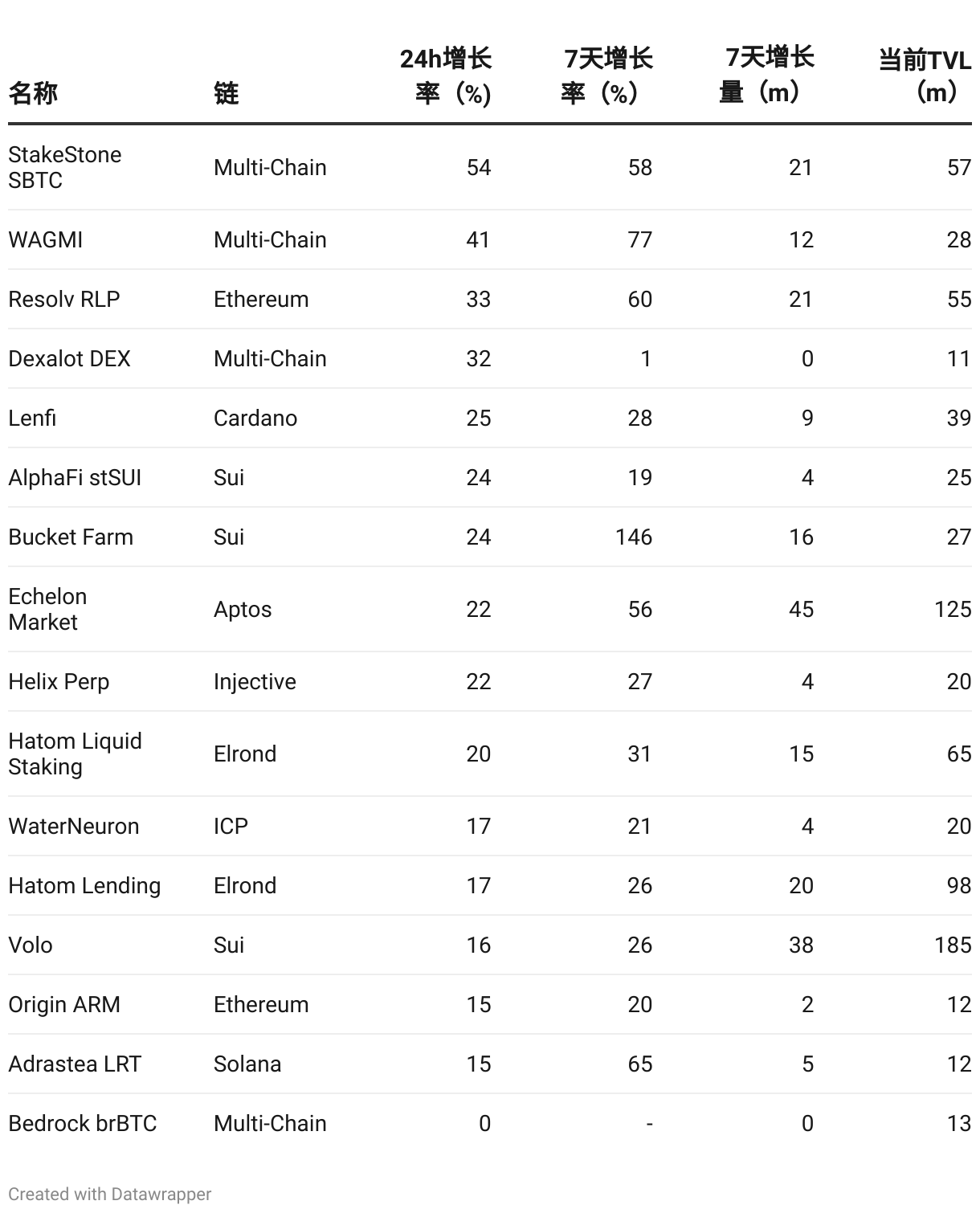Click the Helix Perp entry
Image resolution: width=980 pixels, height=1213 pixels.
pyautogui.click(x=59, y=681)
